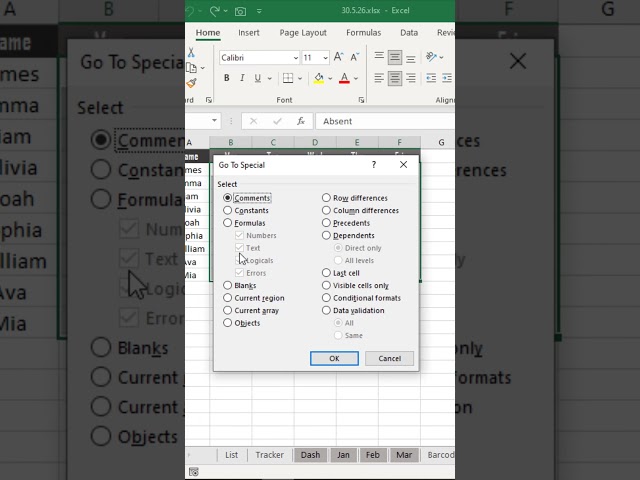Viewport: 640px width, 480px height.
Task: Open the Data ribbon tab
Action: coord(409,33)
